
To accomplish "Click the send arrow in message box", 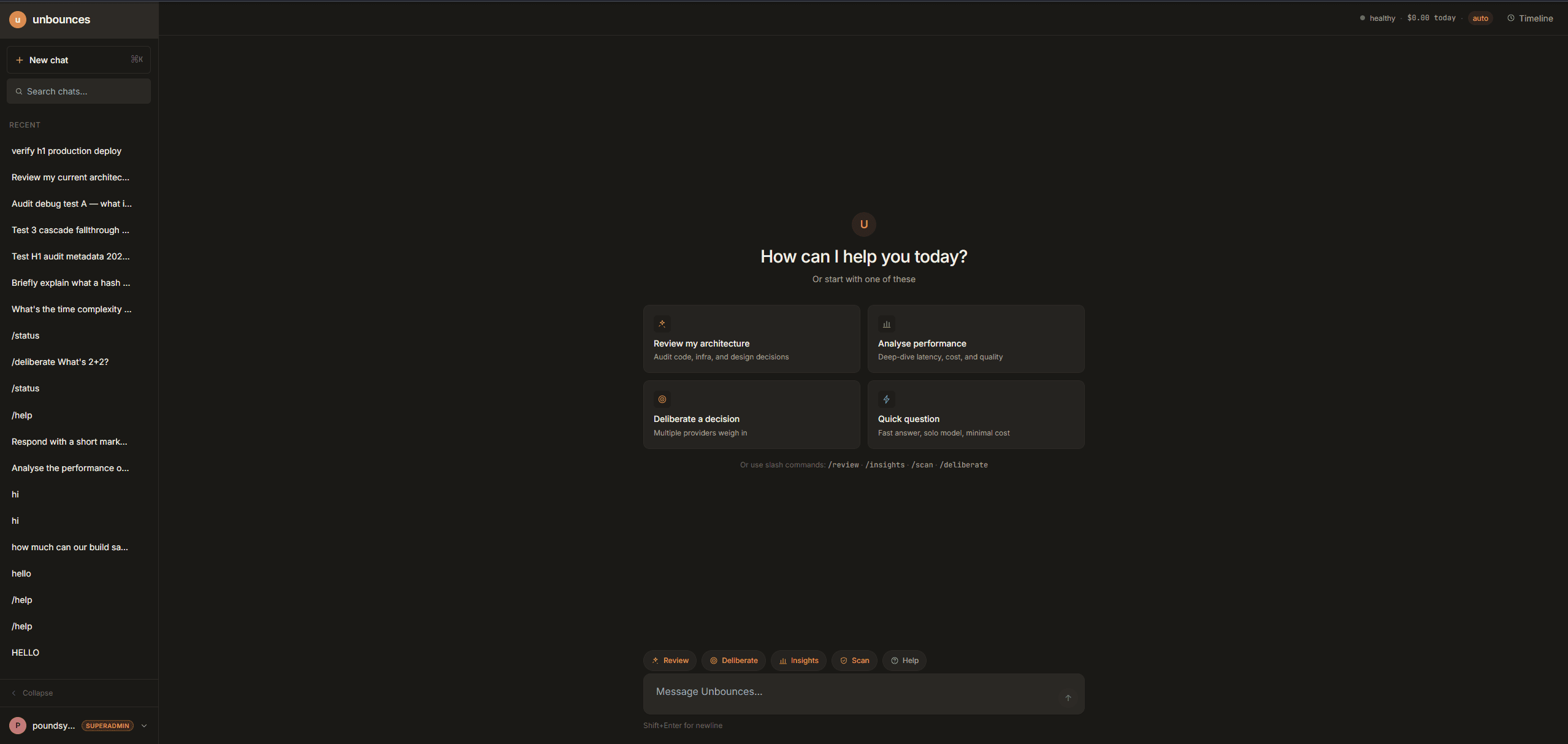I will (x=1068, y=698).
